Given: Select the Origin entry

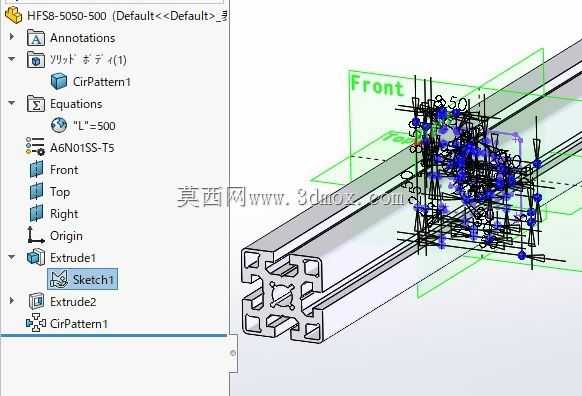Looking at the screenshot, I should pos(66,236).
